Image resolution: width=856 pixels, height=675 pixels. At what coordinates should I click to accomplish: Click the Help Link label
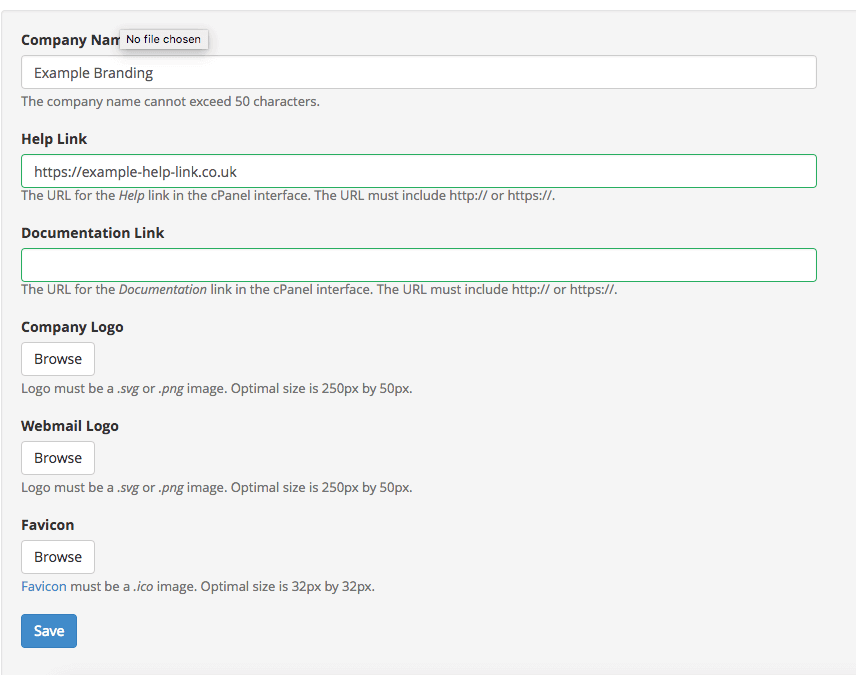coord(54,139)
